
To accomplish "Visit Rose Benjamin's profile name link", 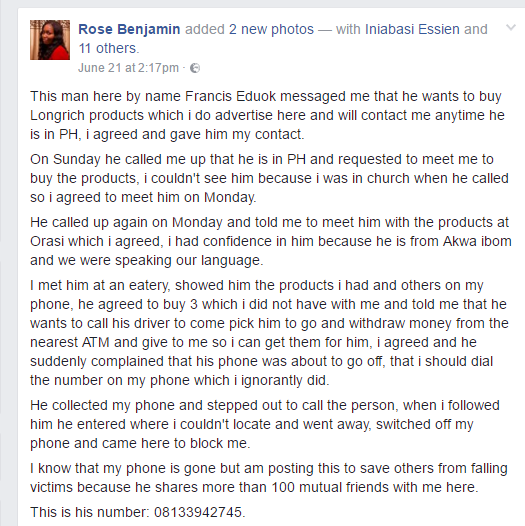I will click(x=129, y=30).
